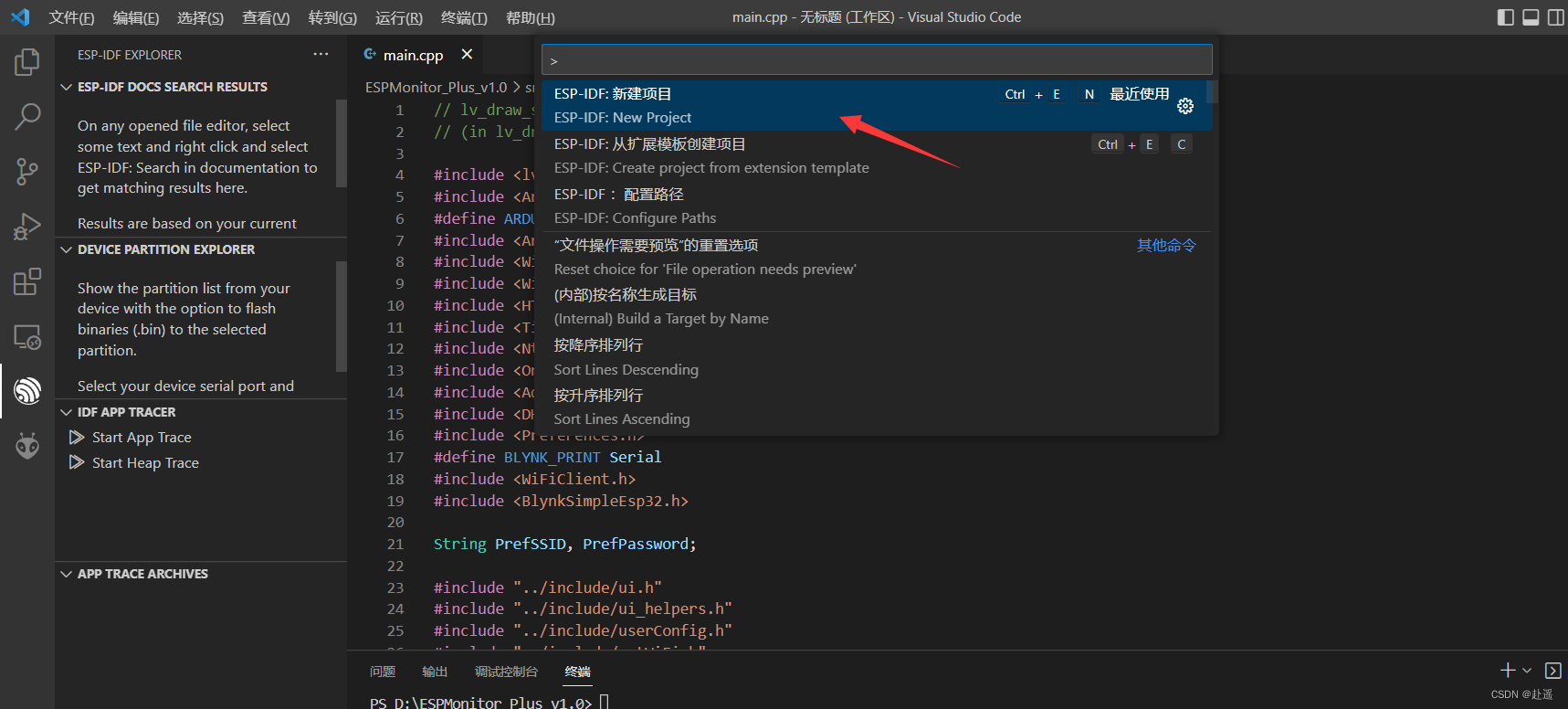Image resolution: width=1568 pixels, height=709 pixels.
Task: Run ESP-IDF: 从扩展模板创建项目 command
Action: coord(877,156)
